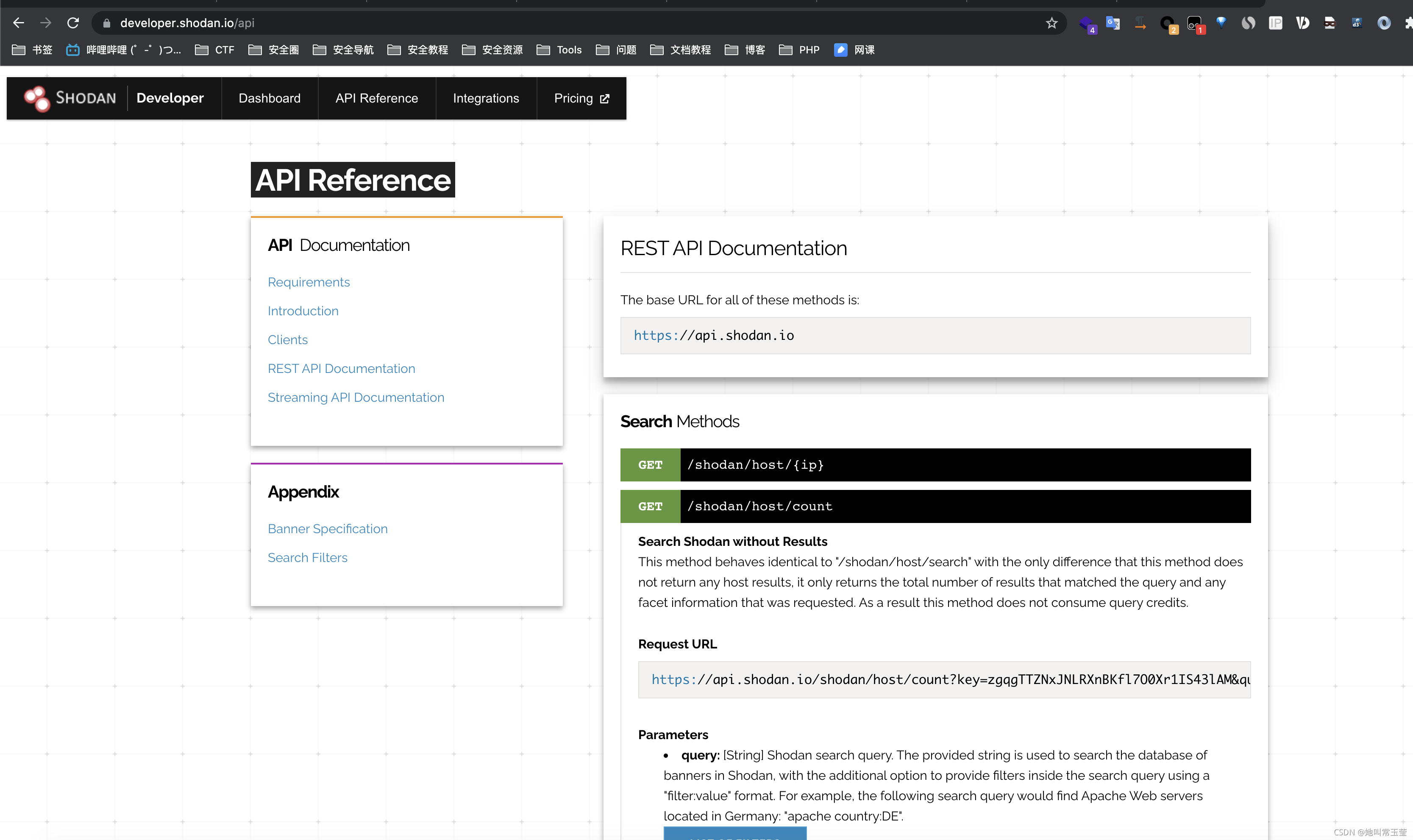Go to Developer home in navbar
Image resolution: width=1413 pixels, height=840 pixels.
pos(170,98)
